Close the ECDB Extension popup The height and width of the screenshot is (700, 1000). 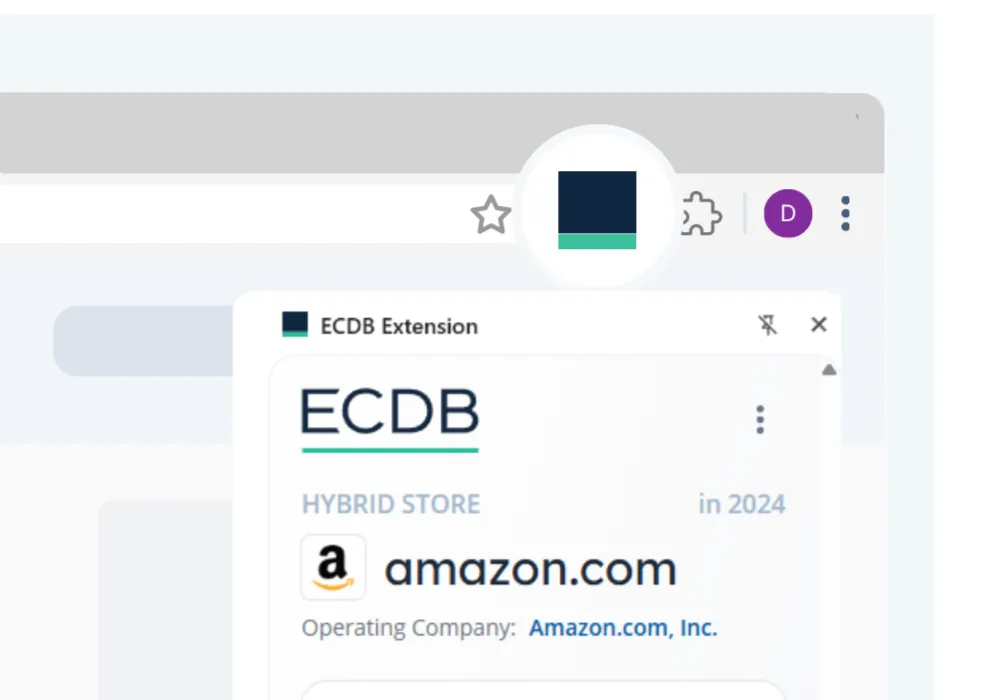[819, 325]
